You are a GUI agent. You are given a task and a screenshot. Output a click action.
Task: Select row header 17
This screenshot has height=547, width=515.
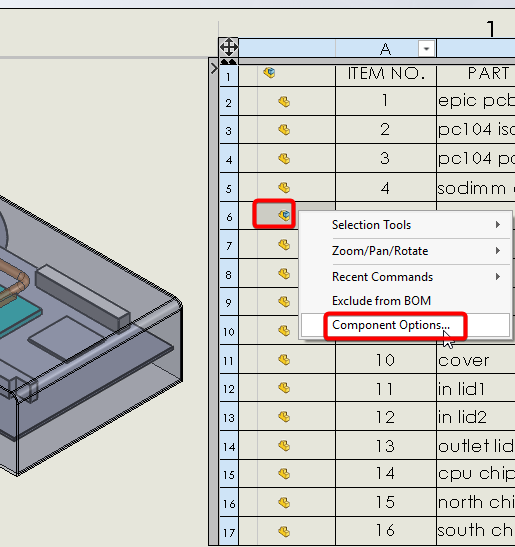(x=229, y=532)
